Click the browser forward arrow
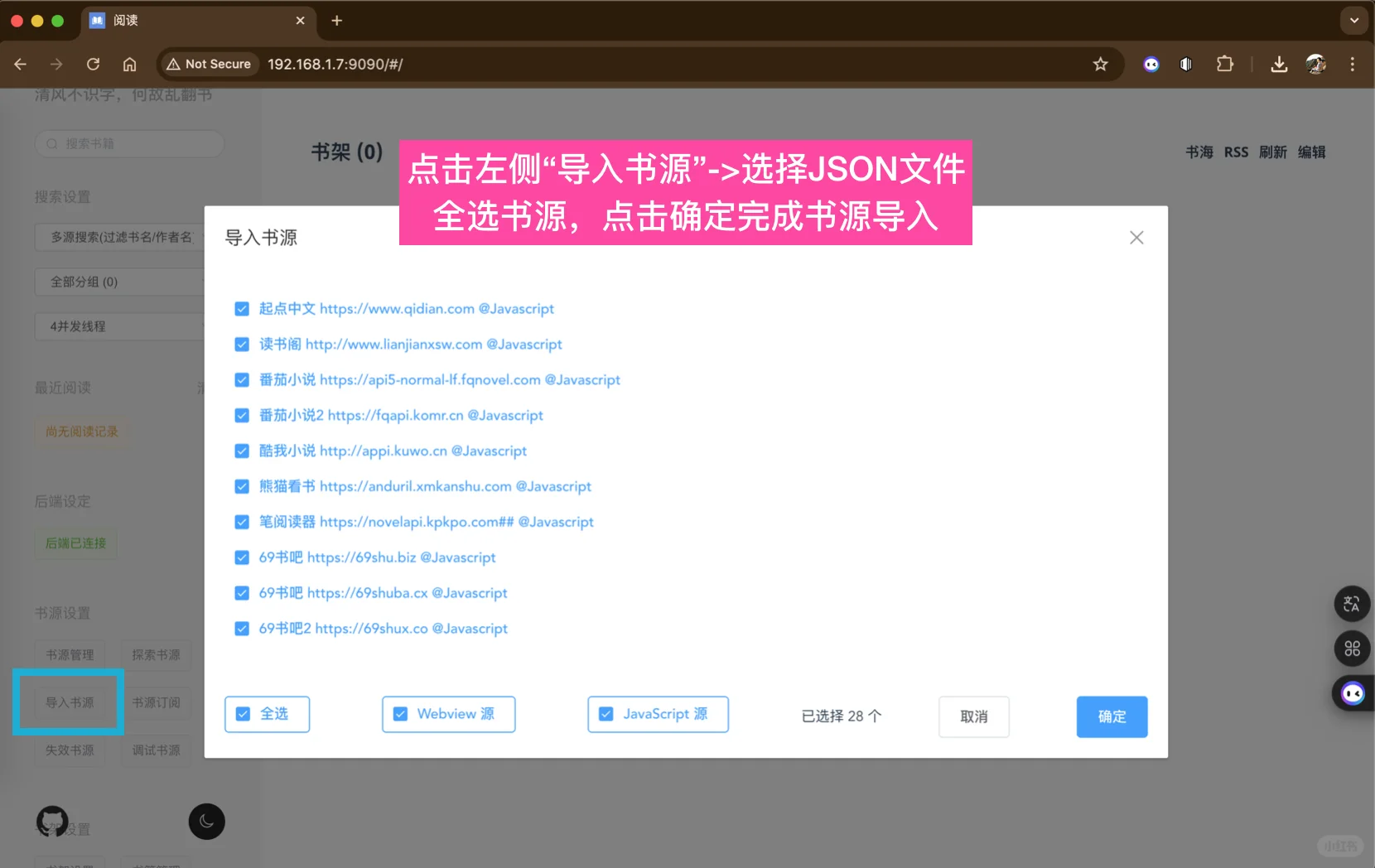 (x=56, y=64)
